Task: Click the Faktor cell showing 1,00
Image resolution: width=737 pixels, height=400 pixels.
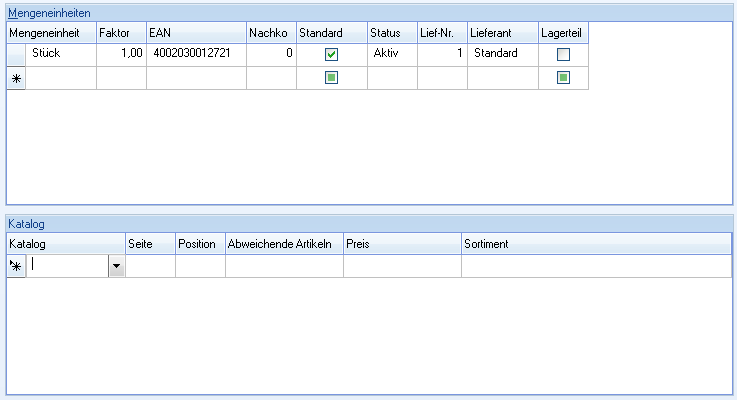Action: pos(121,54)
